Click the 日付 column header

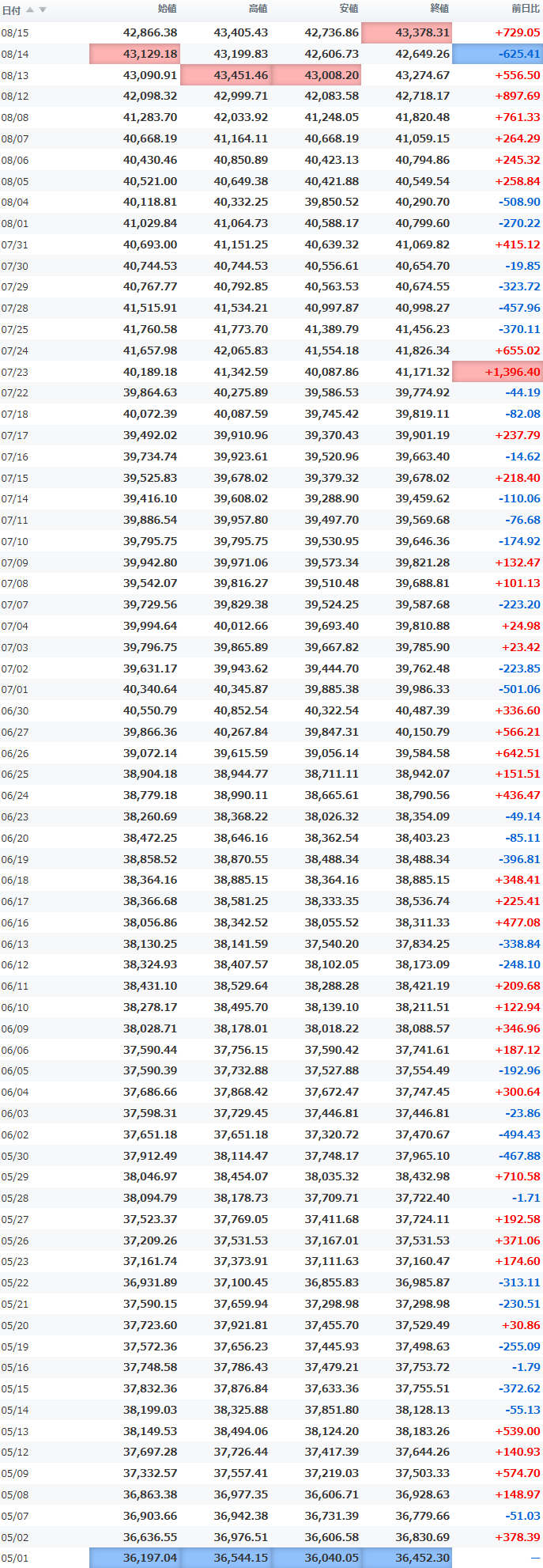coord(11,9)
